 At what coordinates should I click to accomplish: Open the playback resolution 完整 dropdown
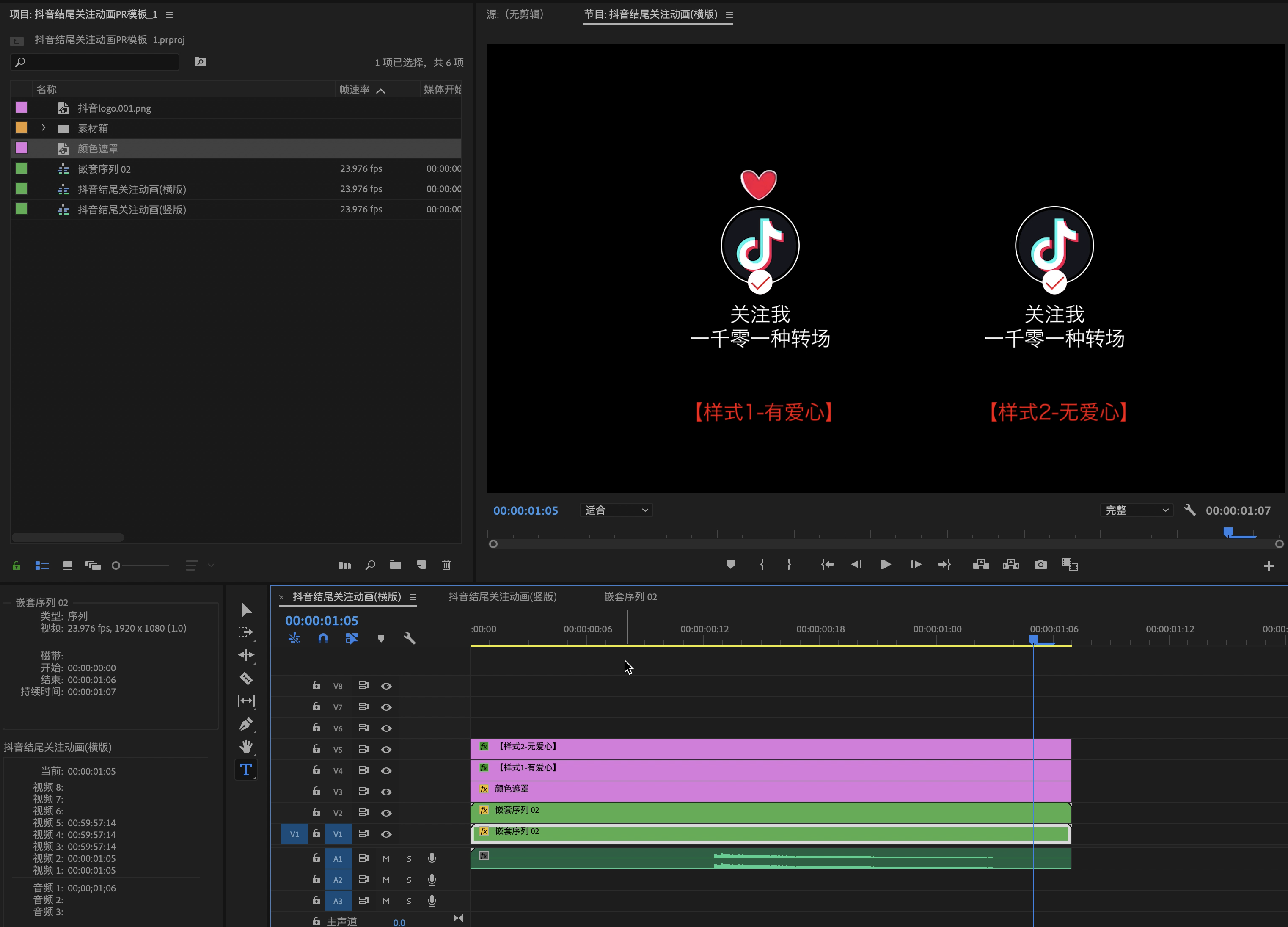[1137, 510]
